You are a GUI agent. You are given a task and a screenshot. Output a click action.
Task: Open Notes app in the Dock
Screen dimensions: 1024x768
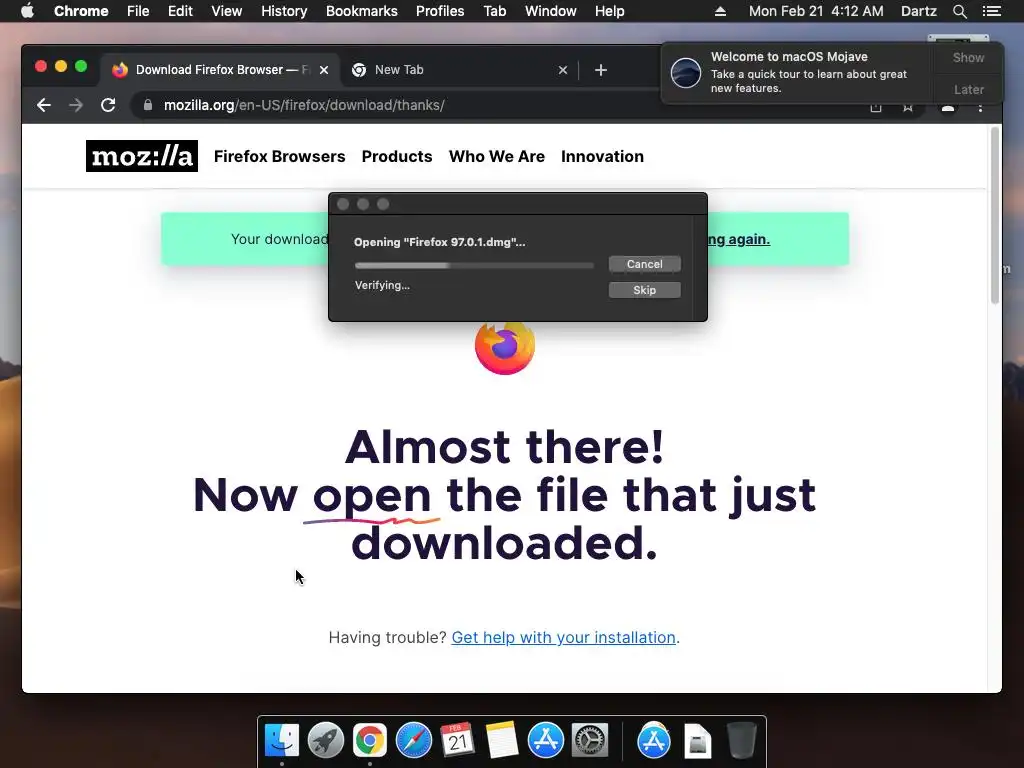(x=502, y=740)
